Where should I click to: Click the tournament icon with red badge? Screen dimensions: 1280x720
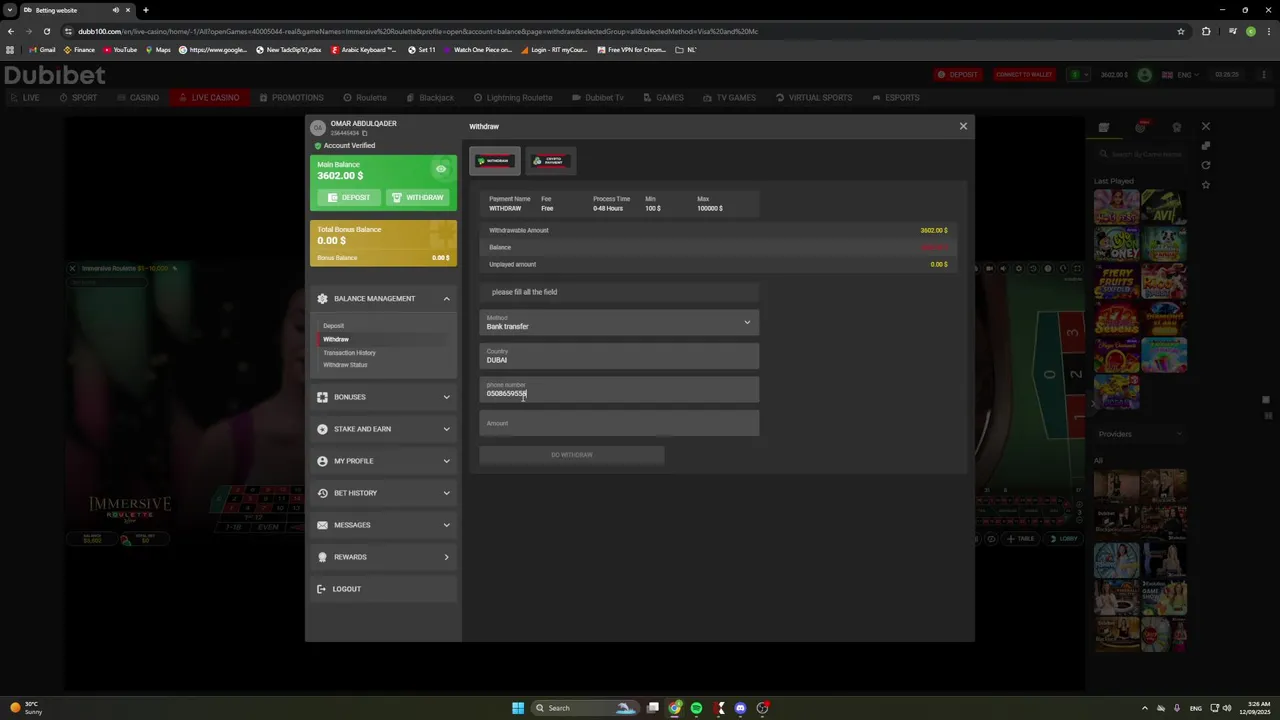1141,127
